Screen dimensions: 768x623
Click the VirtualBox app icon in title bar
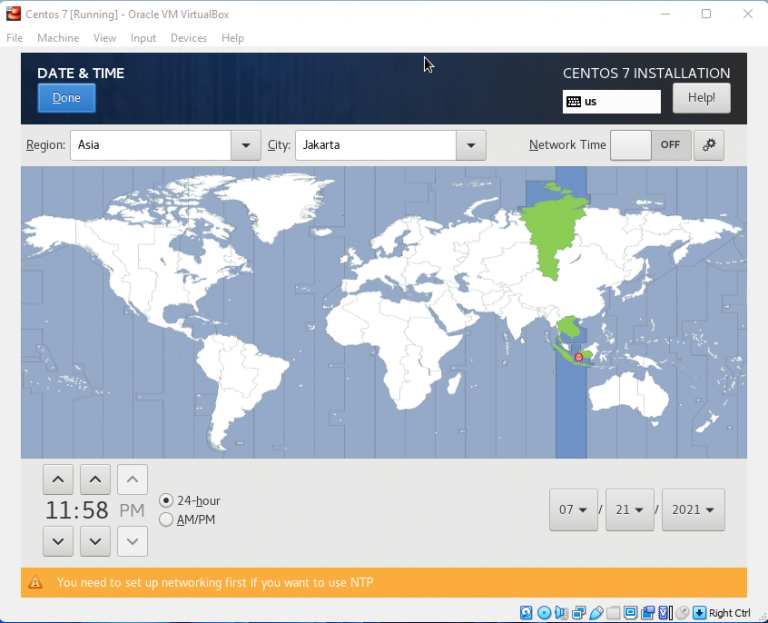tap(13, 14)
